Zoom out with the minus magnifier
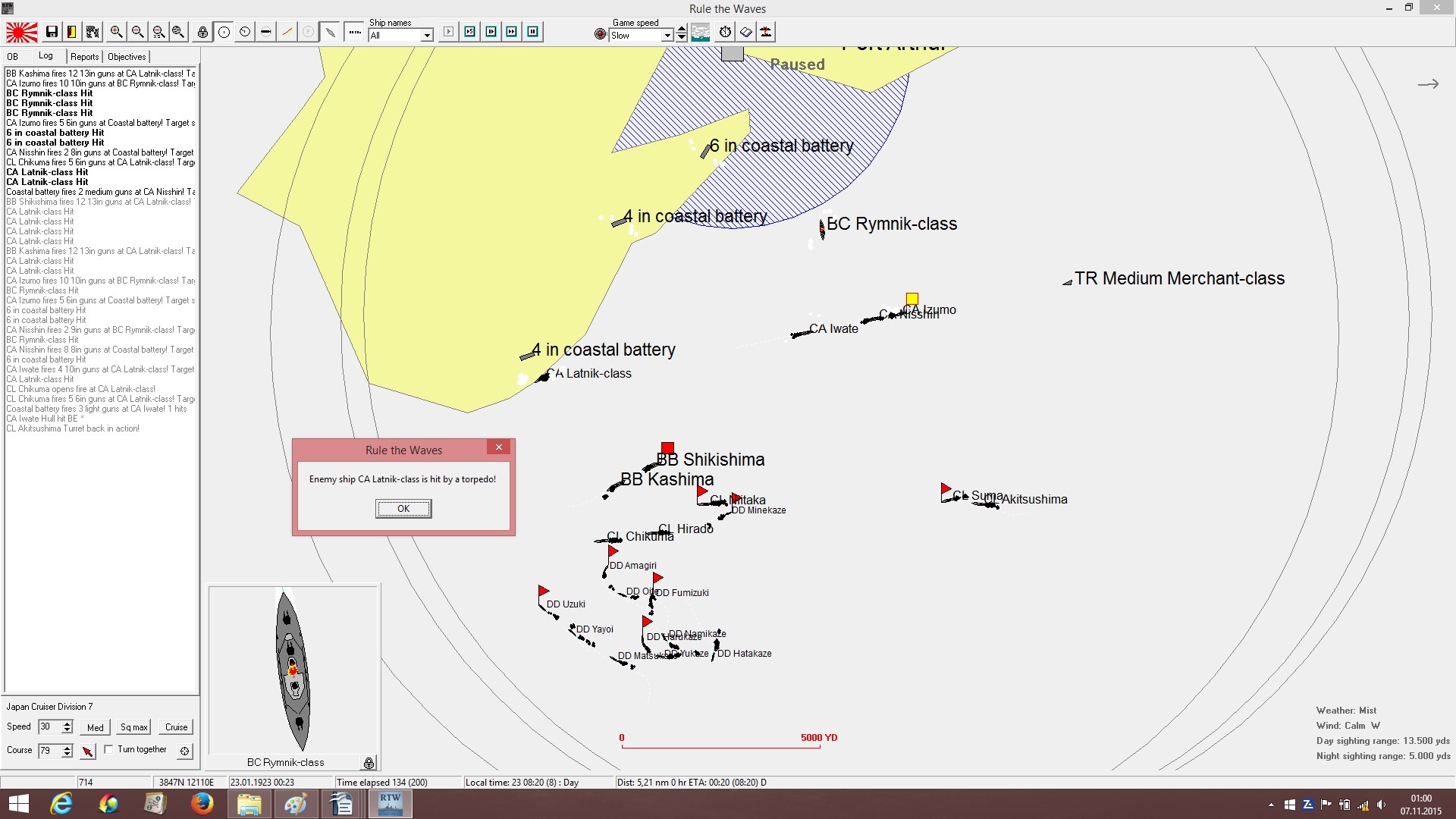Screen dimensions: 1456x819 click(x=137, y=32)
